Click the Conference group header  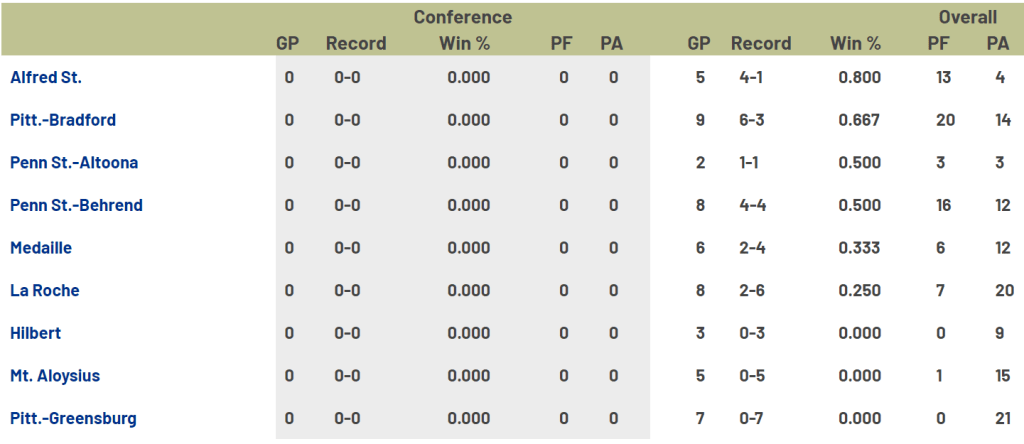pyautogui.click(x=463, y=17)
